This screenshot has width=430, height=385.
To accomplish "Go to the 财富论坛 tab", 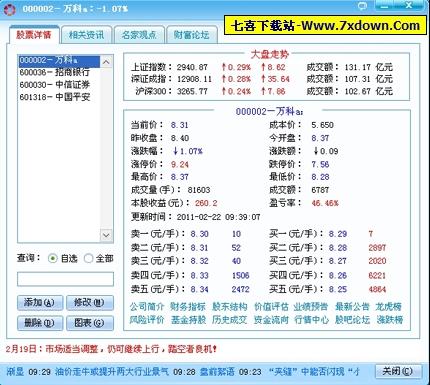I will 191,35.
